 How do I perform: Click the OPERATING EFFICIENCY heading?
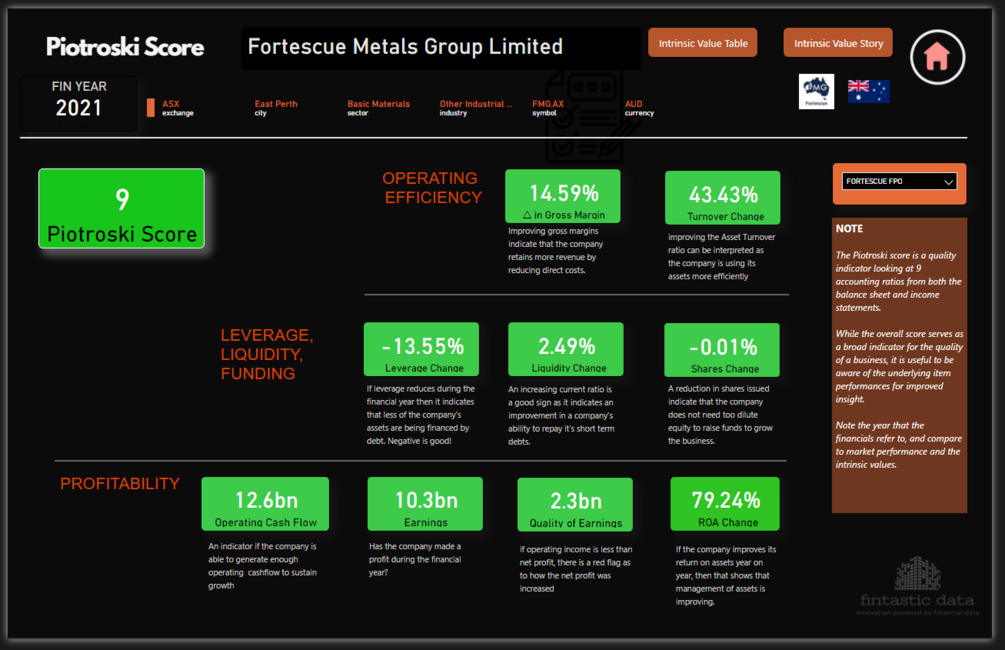pos(432,187)
